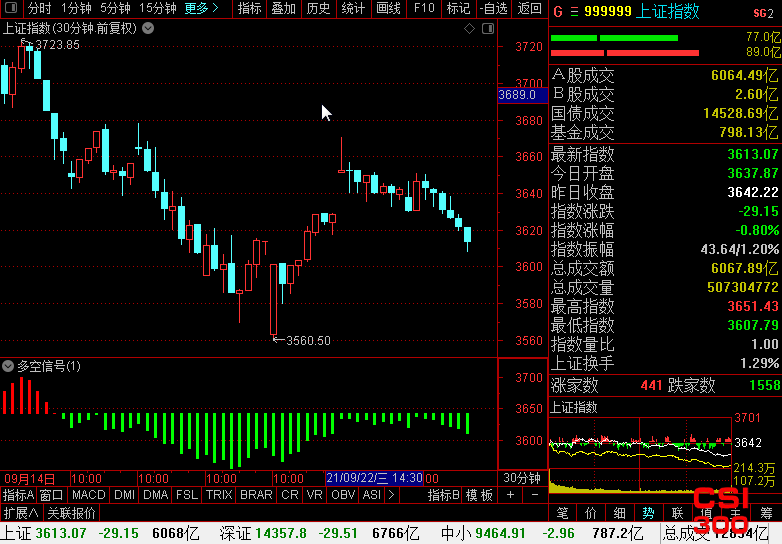Select the 联 tab in the right panel
Screen dimensions: 782x544
[x=677, y=513]
